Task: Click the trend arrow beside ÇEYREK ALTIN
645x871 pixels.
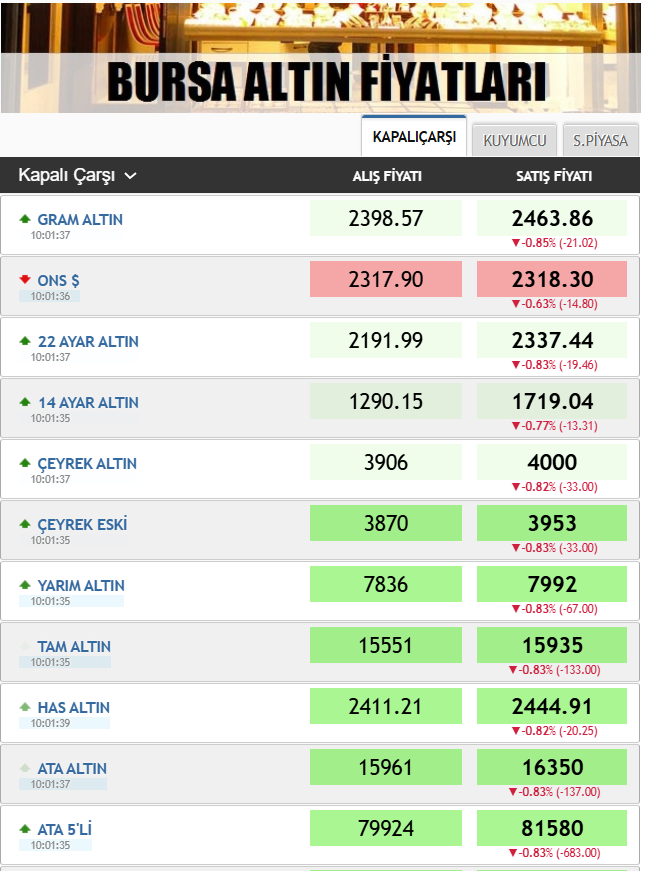Action: [x=25, y=463]
